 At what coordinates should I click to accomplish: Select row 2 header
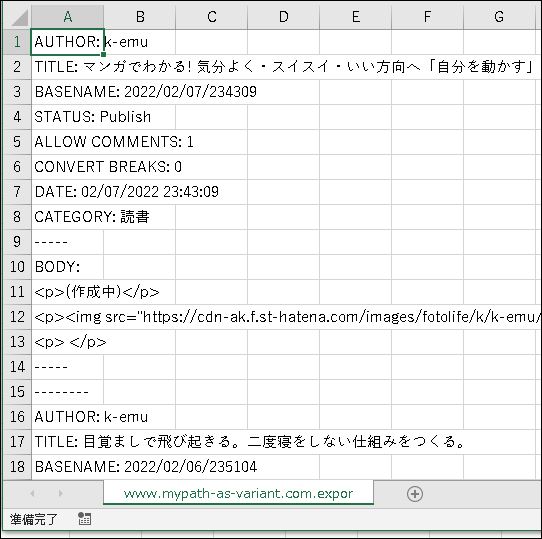(x=17, y=67)
